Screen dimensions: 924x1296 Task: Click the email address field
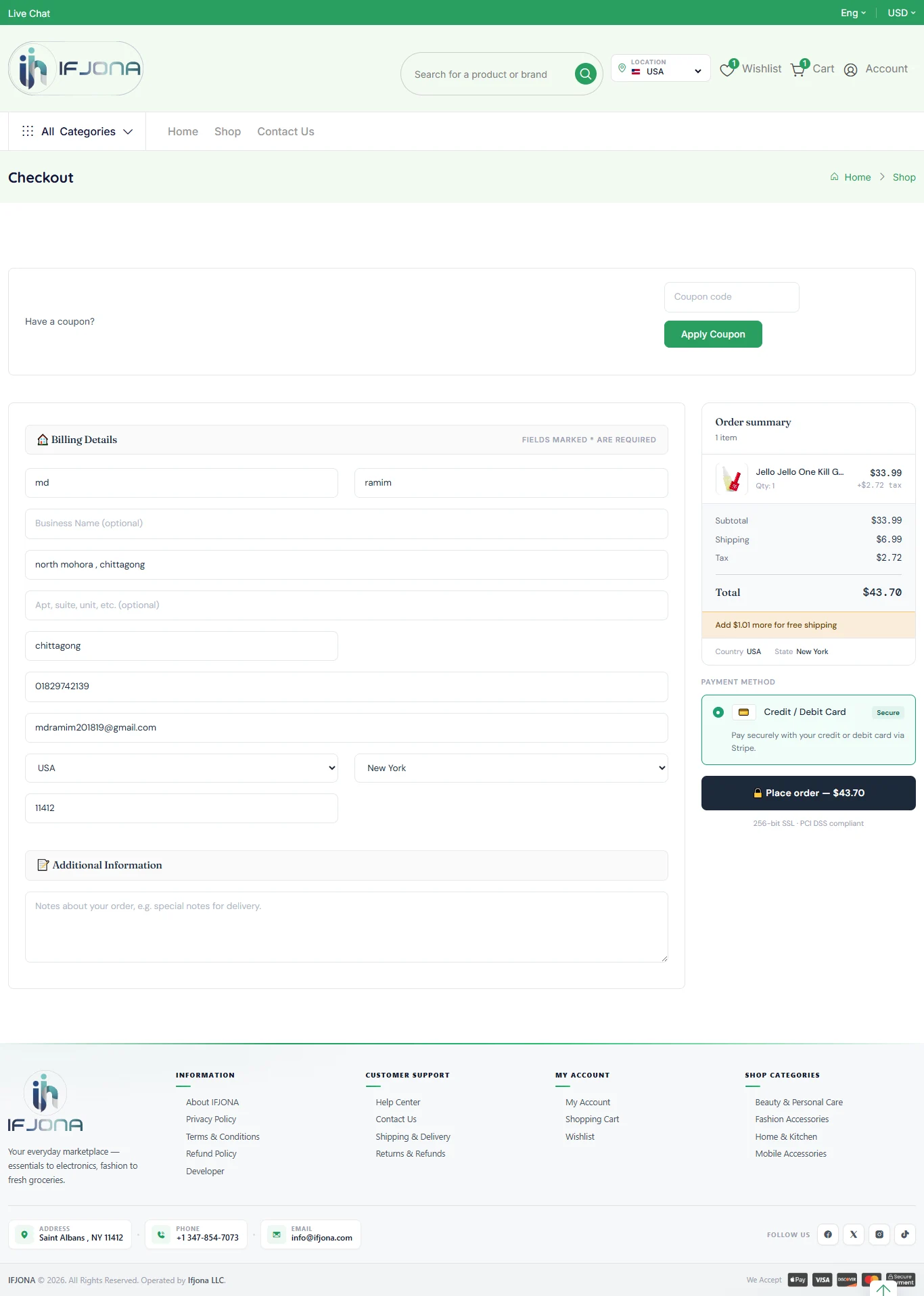(x=346, y=728)
